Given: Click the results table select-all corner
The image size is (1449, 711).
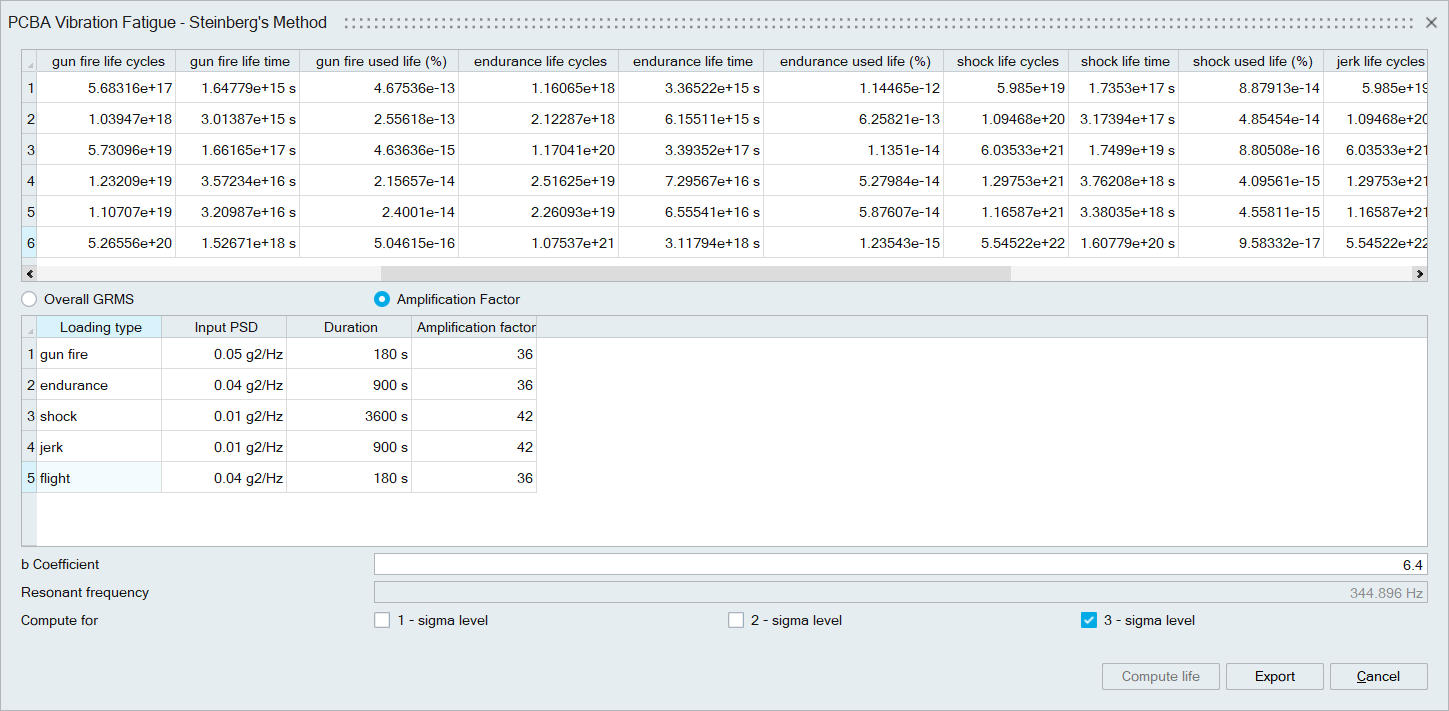Looking at the screenshot, I should click(29, 62).
